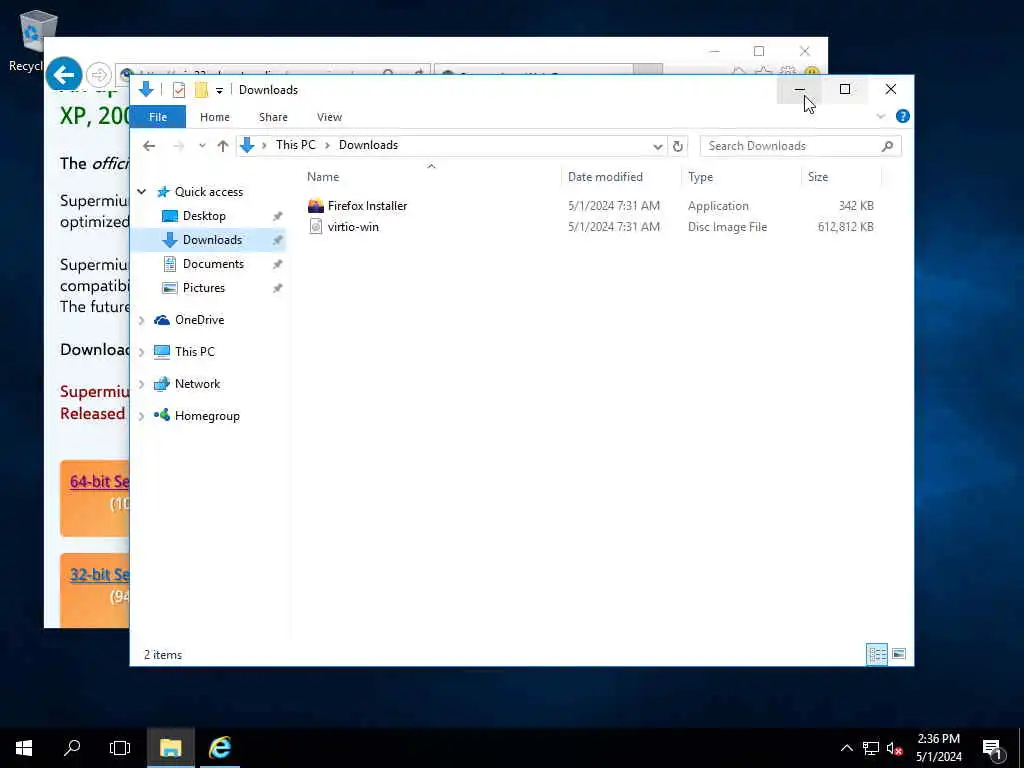1024x768 pixels.
Task: Open taskbar search magnifier
Action: coord(72,748)
